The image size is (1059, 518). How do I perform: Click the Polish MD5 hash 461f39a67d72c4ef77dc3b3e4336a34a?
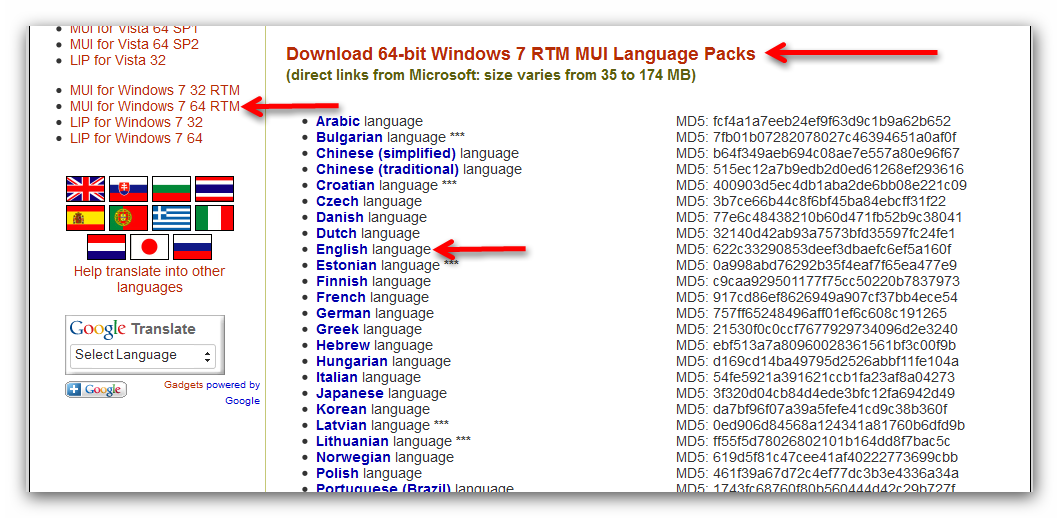(835, 473)
